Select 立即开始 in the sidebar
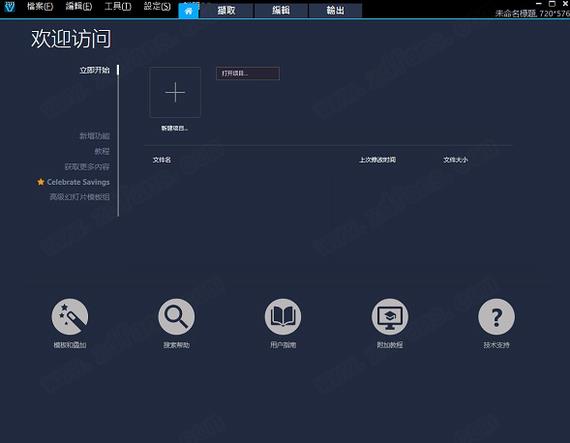 coord(95,70)
